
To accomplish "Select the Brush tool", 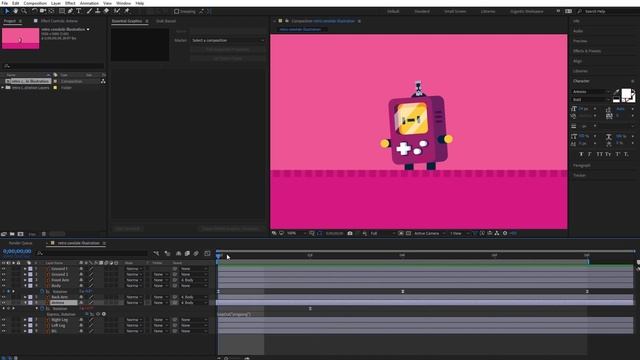I will pos(89,11).
